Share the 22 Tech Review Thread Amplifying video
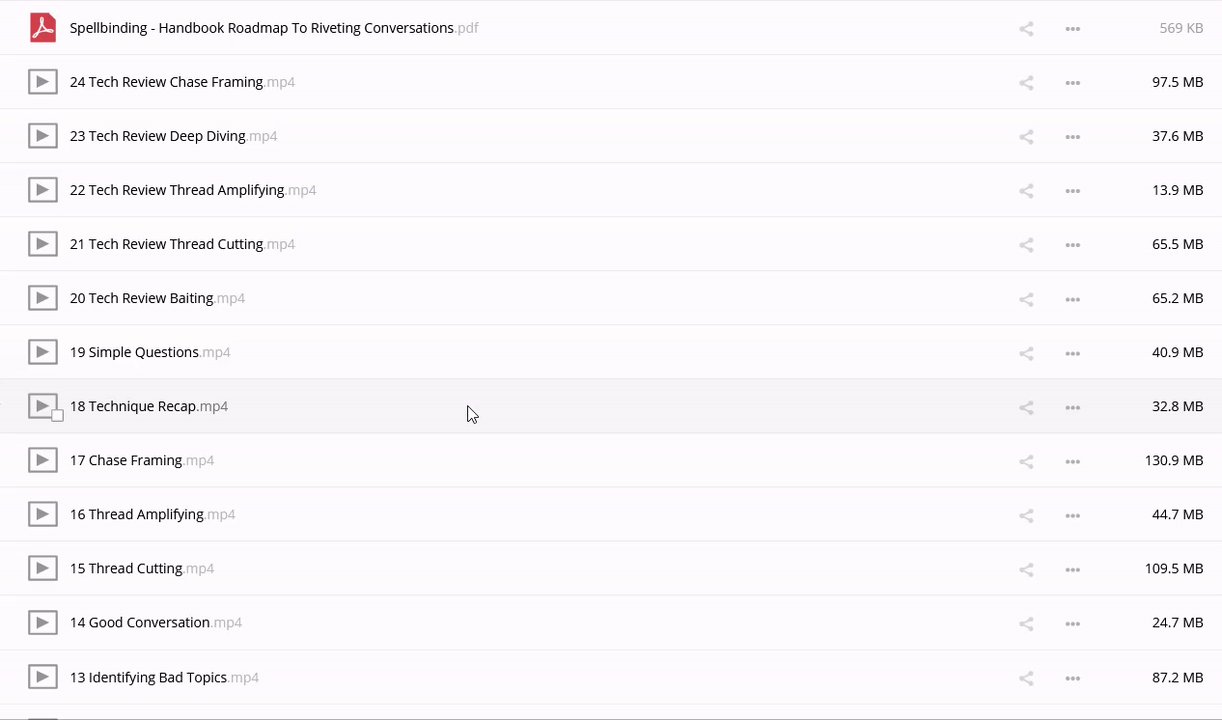 coord(1026,191)
